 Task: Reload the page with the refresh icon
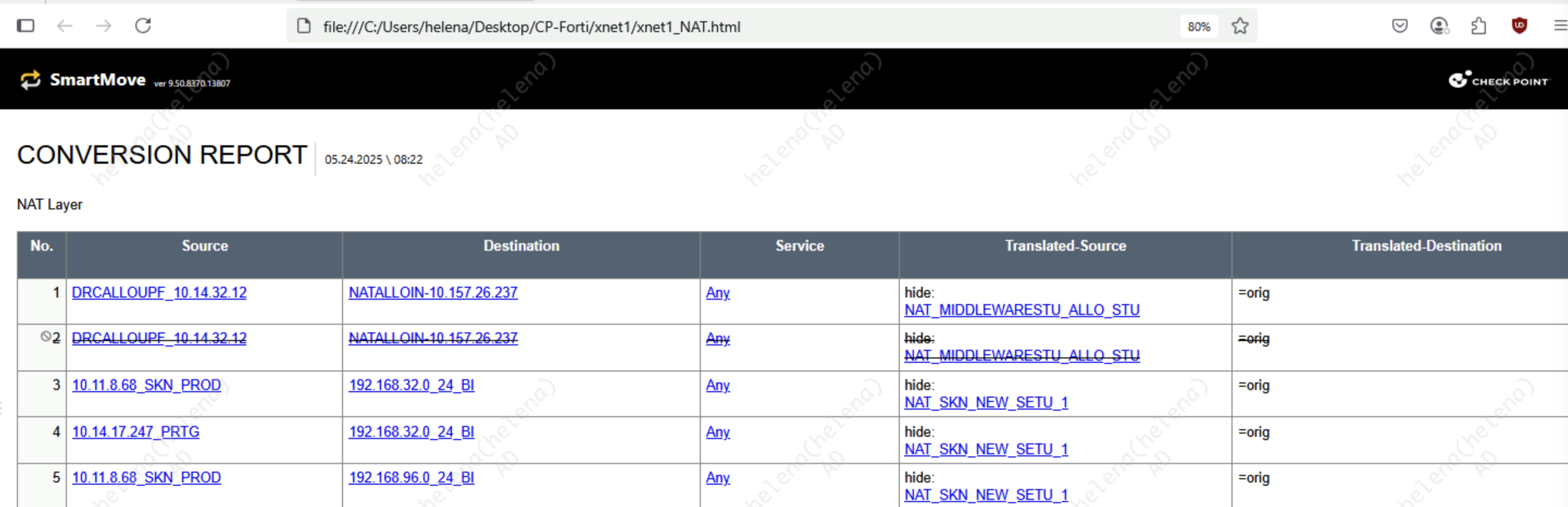tap(143, 26)
